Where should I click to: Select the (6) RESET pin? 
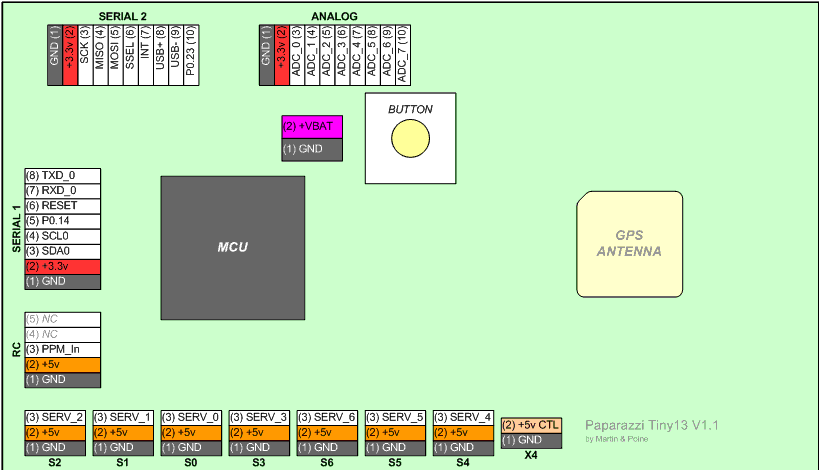[63, 206]
